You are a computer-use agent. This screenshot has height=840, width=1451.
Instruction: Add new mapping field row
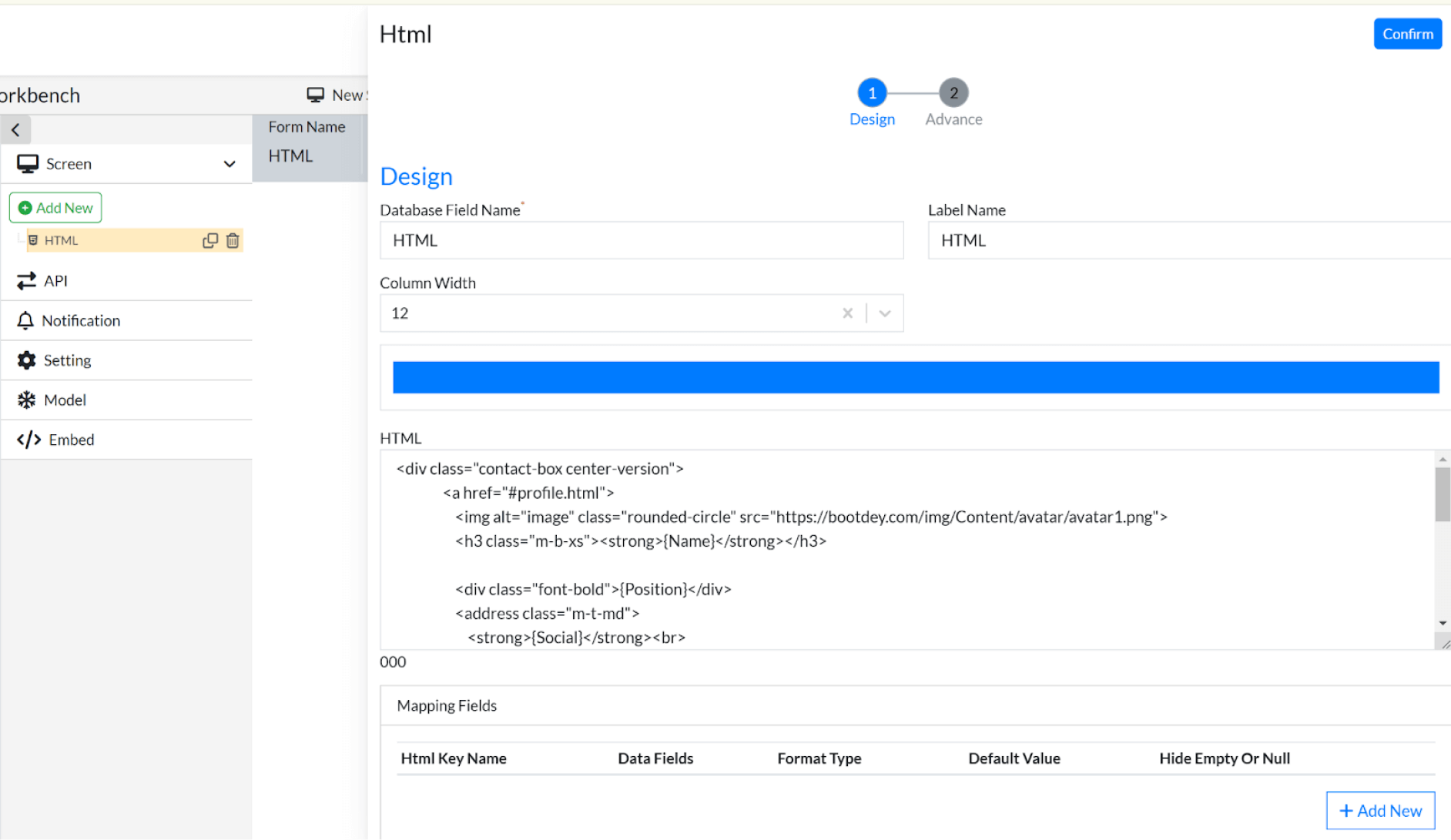point(1379,811)
